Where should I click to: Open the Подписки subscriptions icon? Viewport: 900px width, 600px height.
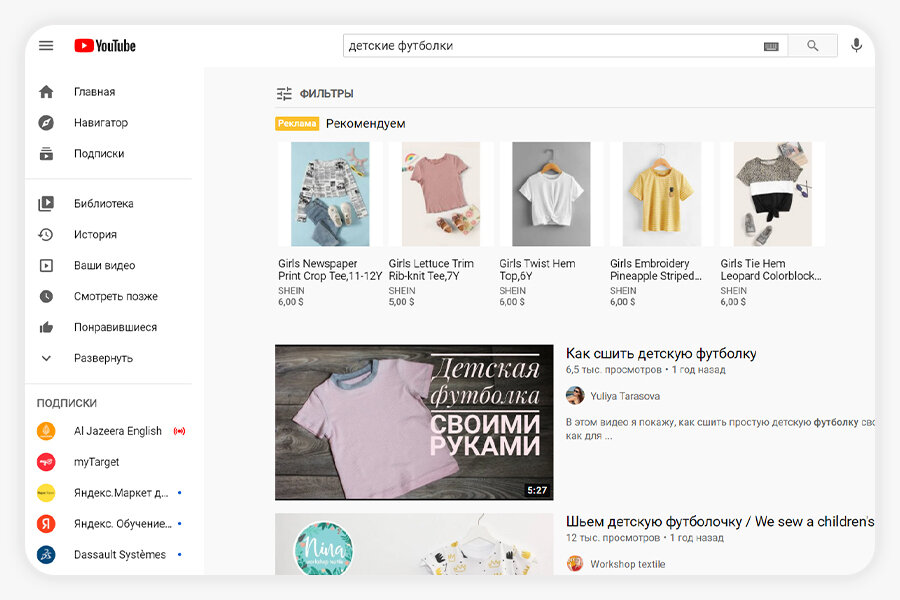pos(46,154)
